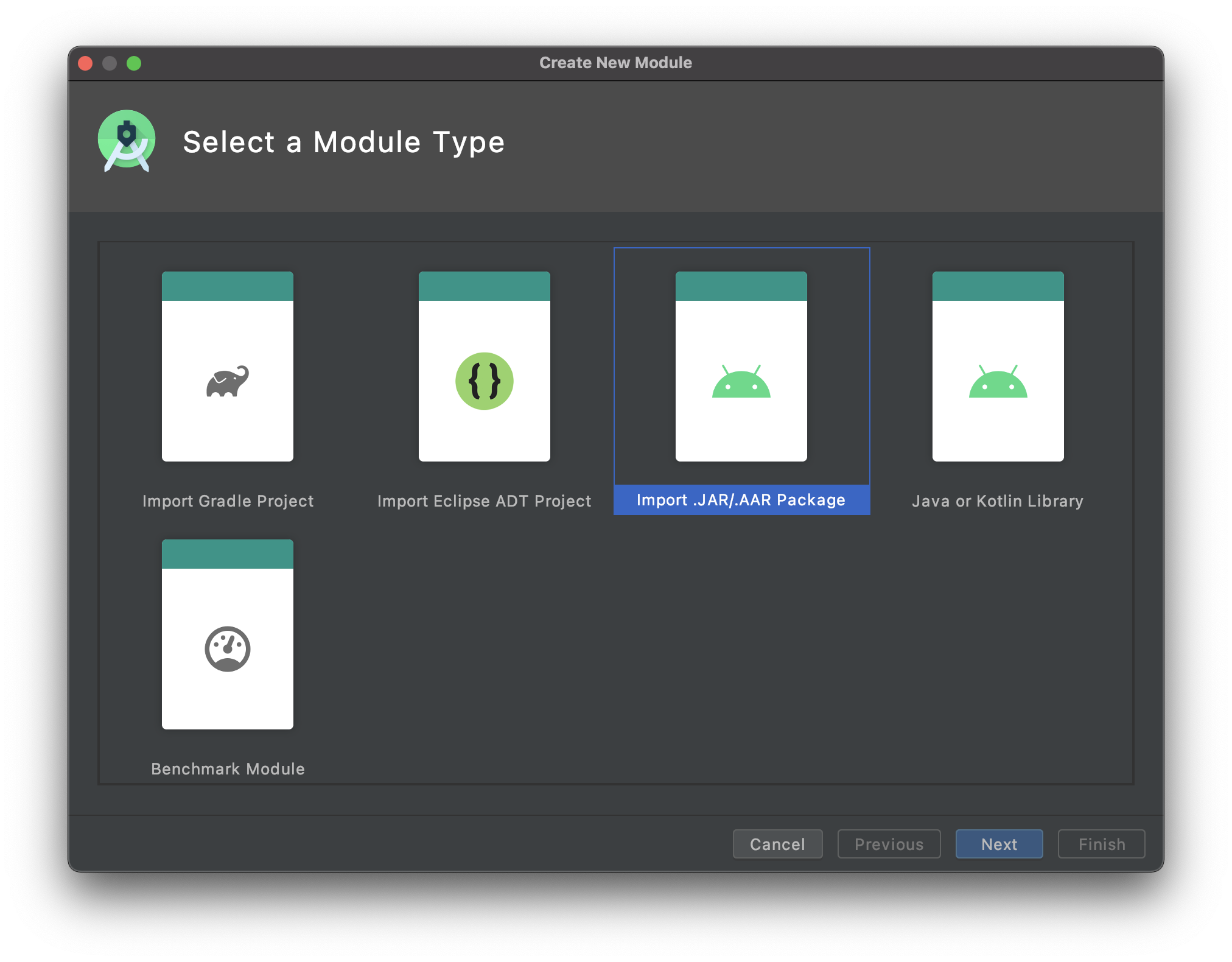
Task: Click the Benchmark Module label
Action: click(x=228, y=769)
